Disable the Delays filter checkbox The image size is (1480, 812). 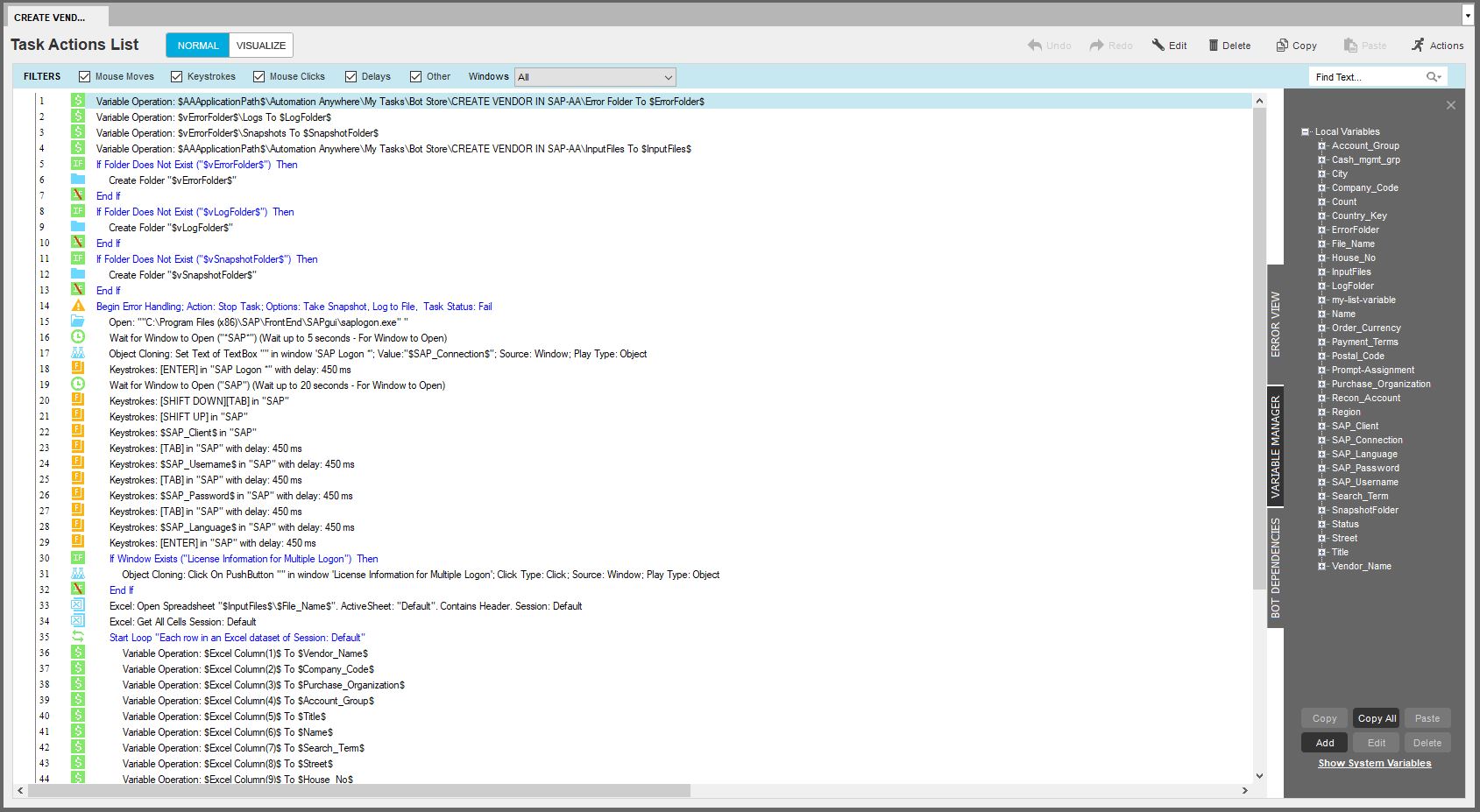[x=351, y=77]
